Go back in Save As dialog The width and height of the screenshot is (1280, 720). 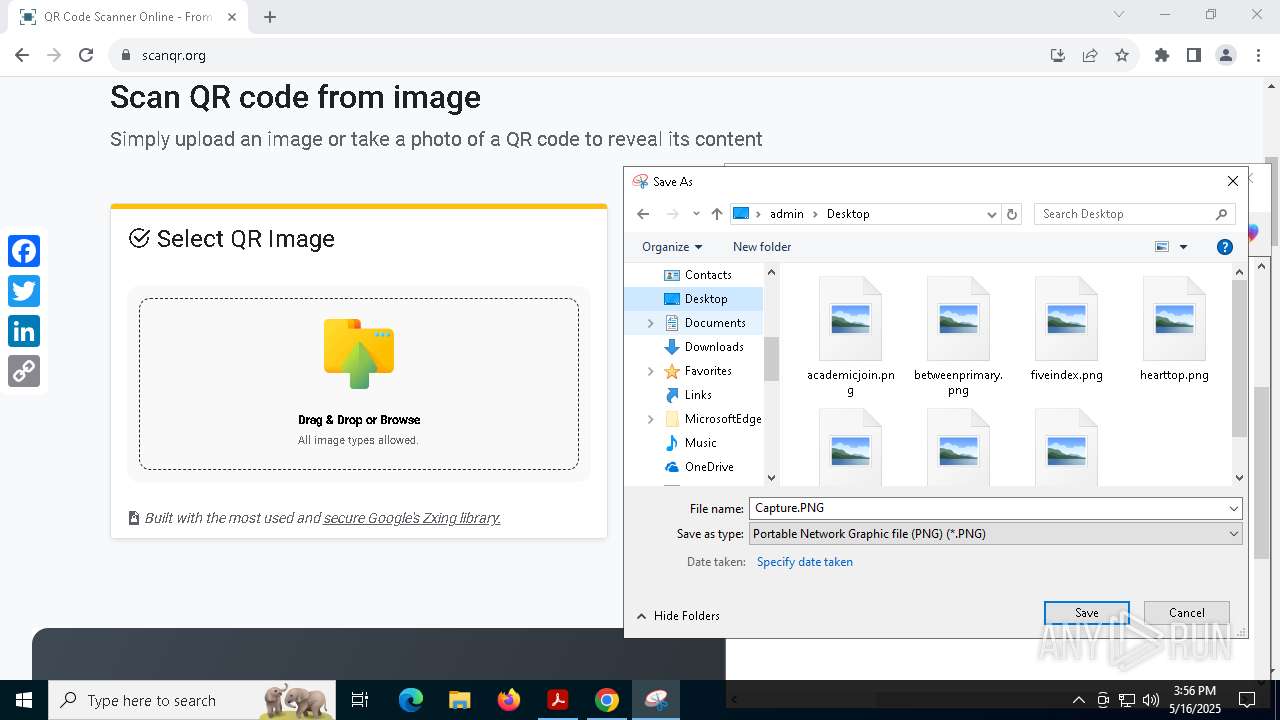643,214
